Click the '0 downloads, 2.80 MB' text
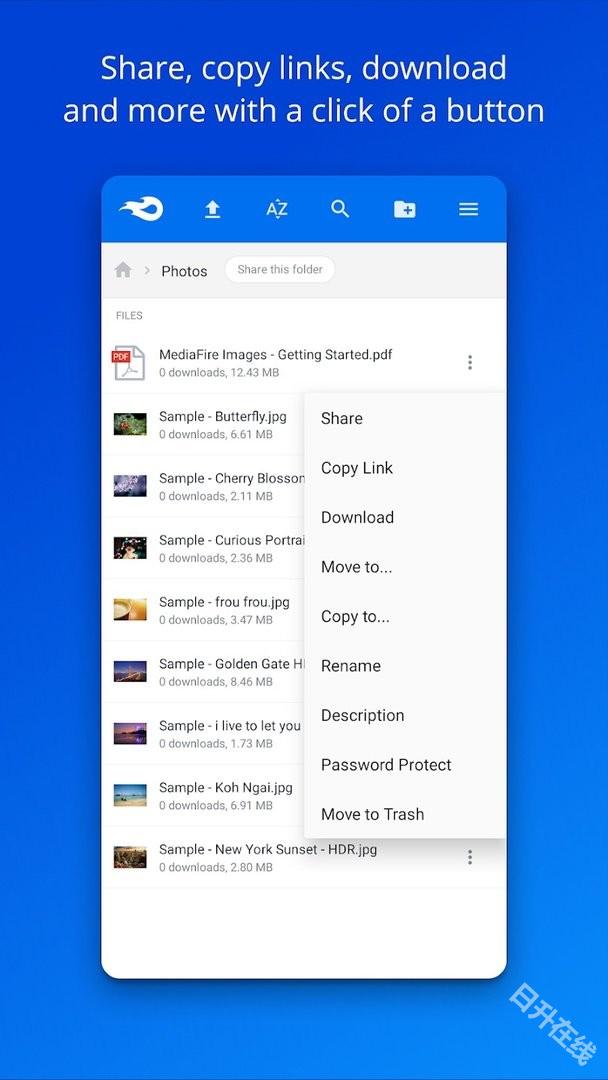Image resolution: width=608 pixels, height=1080 pixels. point(216,868)
